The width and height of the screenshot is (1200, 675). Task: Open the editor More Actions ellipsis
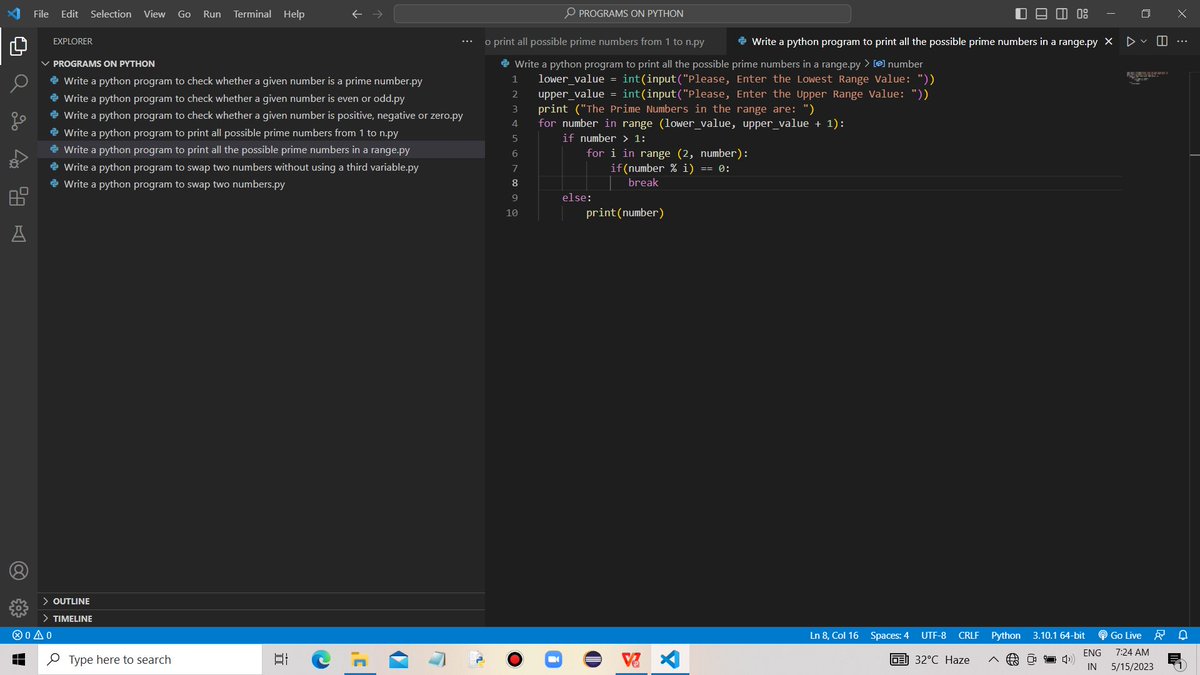[x=1183, y=42]
